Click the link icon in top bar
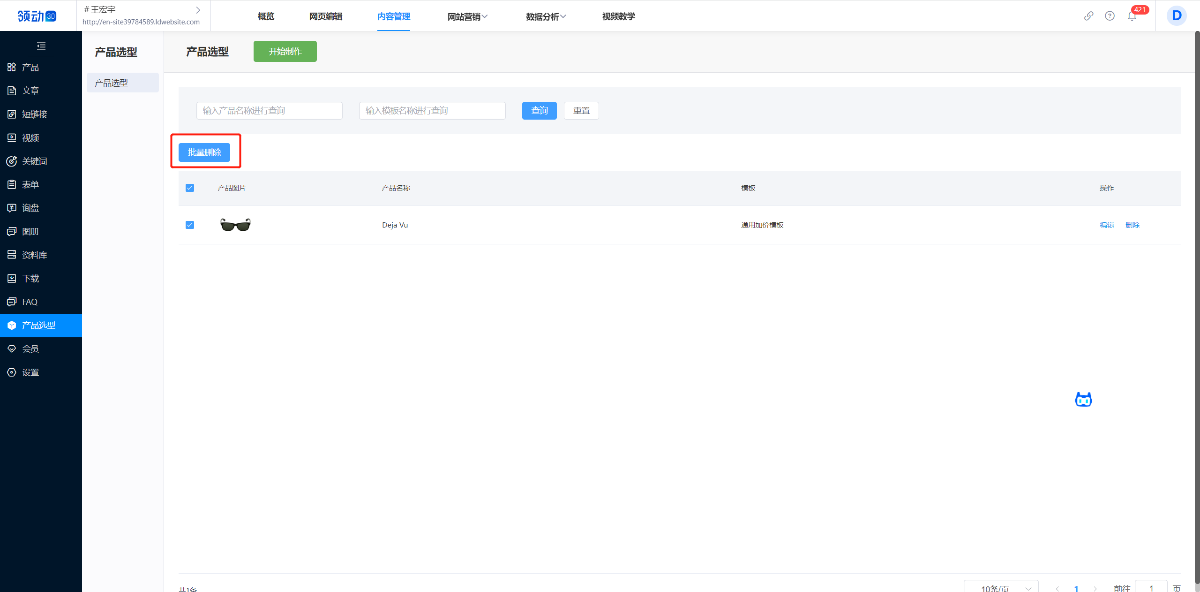The width and height of the screenshot is (1200, 592). click(x=1089, y=16)
